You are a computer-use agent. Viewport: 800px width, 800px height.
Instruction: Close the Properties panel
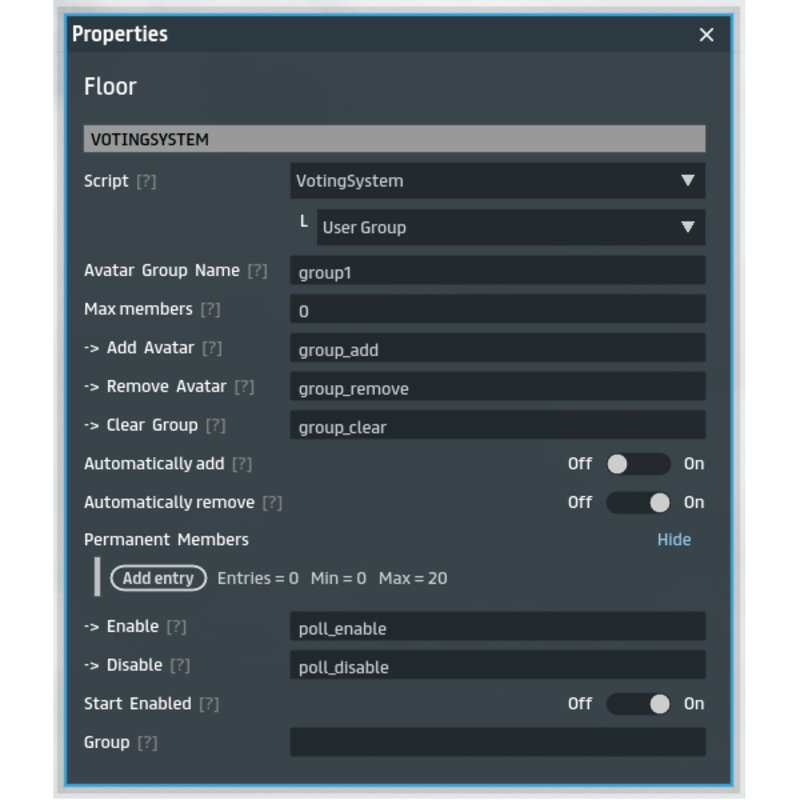coord(706,35)
